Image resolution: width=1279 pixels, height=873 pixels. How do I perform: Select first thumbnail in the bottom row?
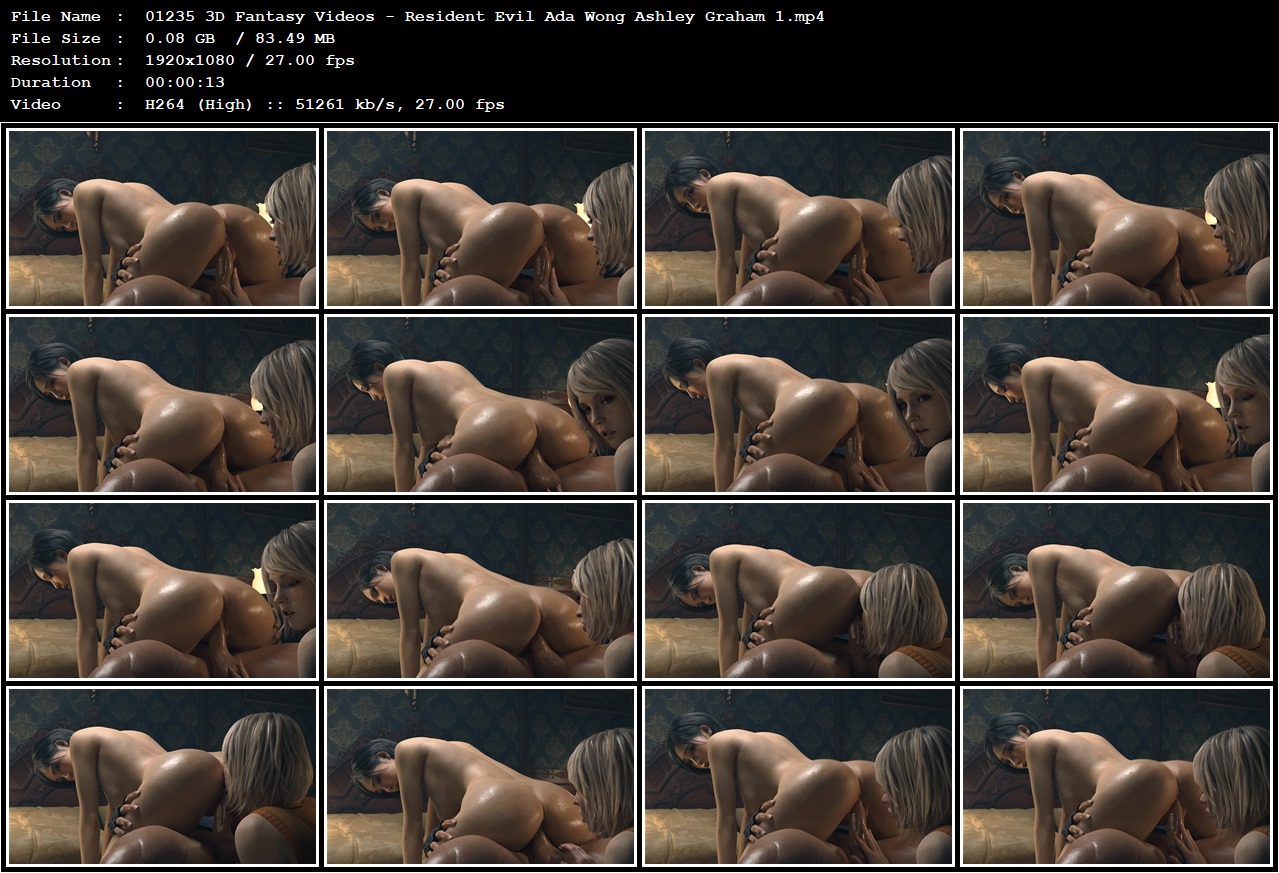pos(162,775)
